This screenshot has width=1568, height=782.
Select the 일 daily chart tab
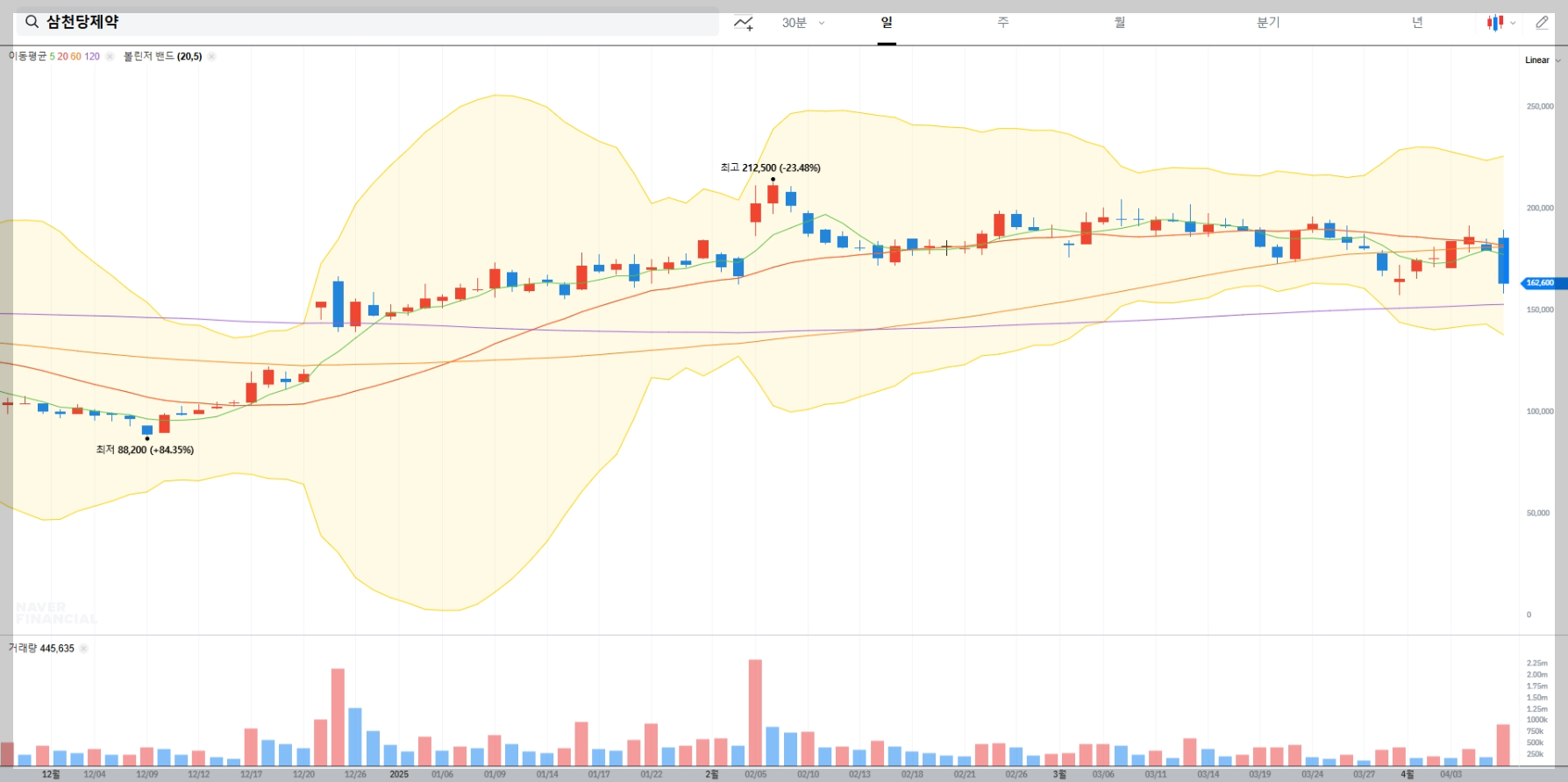click(x=887, y=23)
